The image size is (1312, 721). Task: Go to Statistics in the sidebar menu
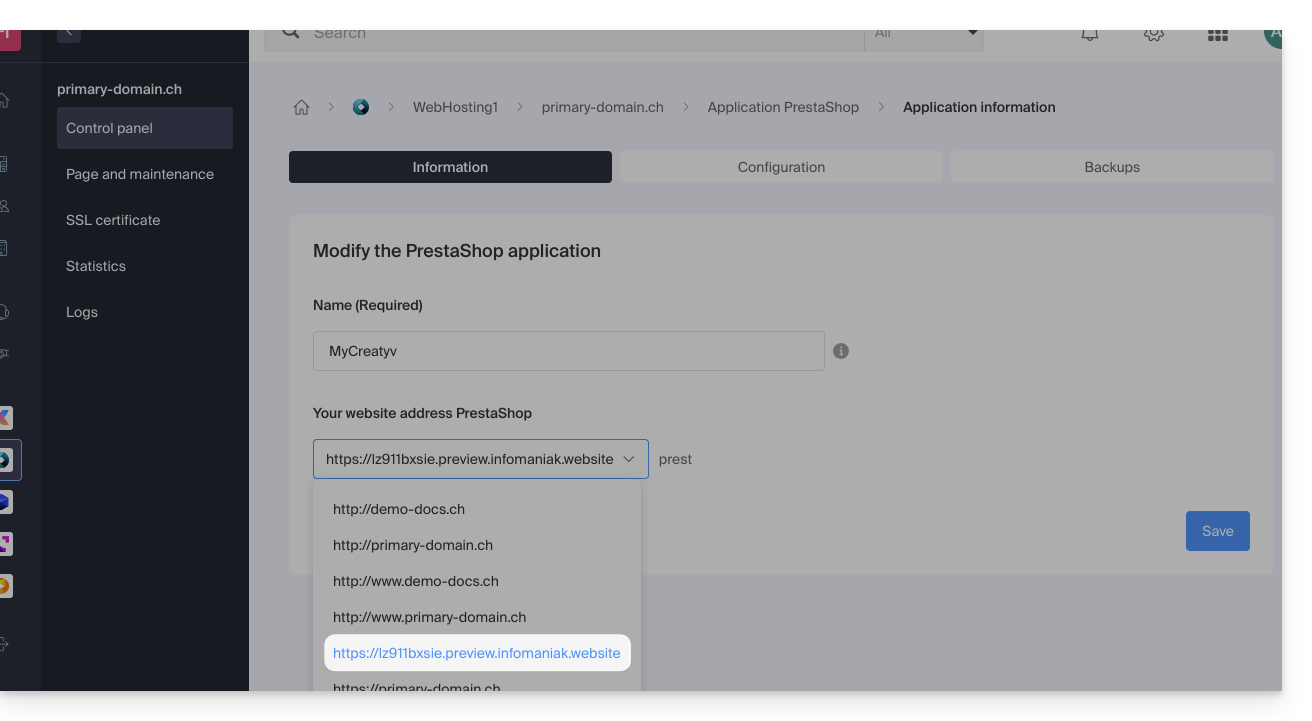(x=96, y=266)
